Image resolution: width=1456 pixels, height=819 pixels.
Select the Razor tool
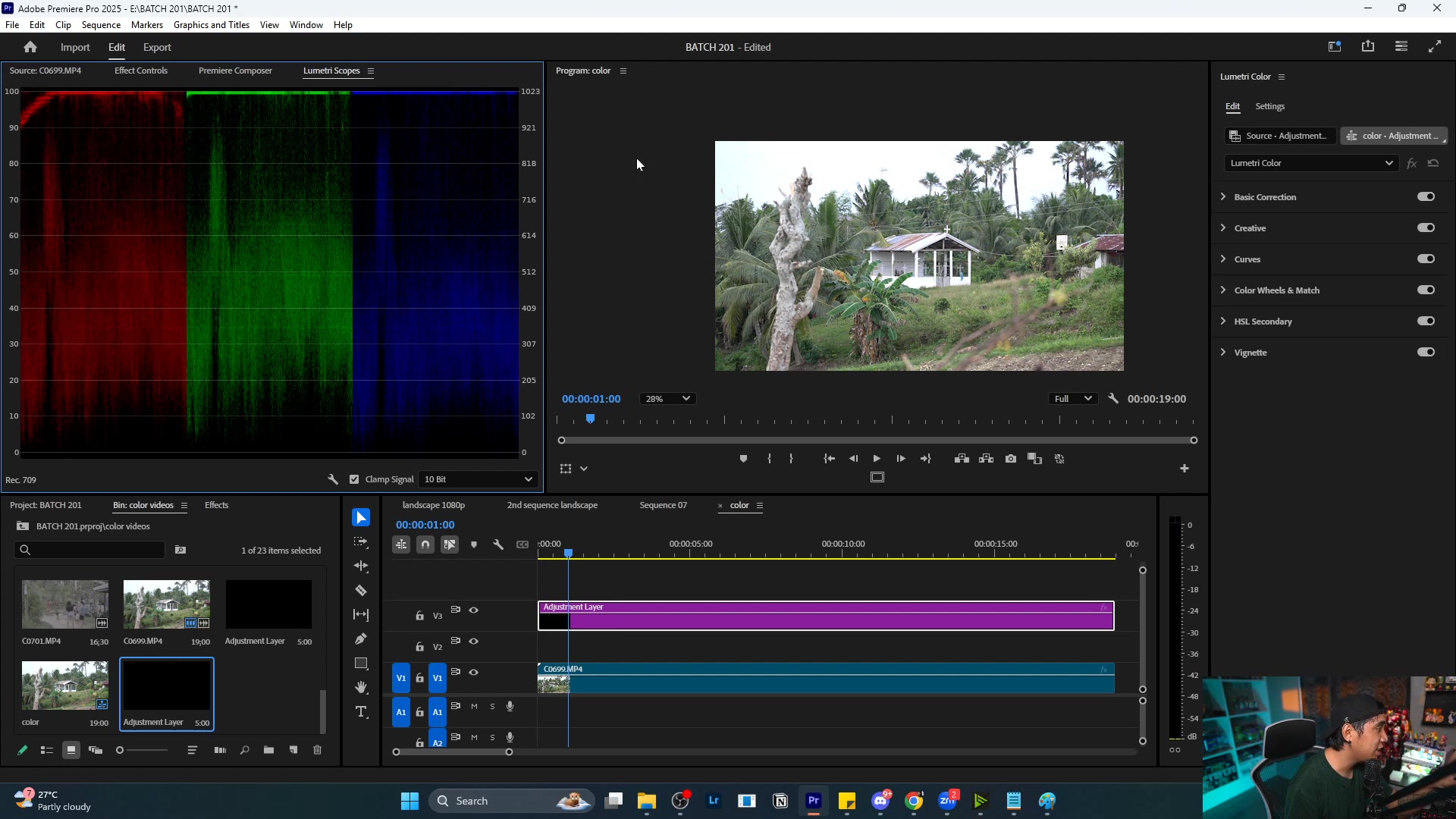361,591
